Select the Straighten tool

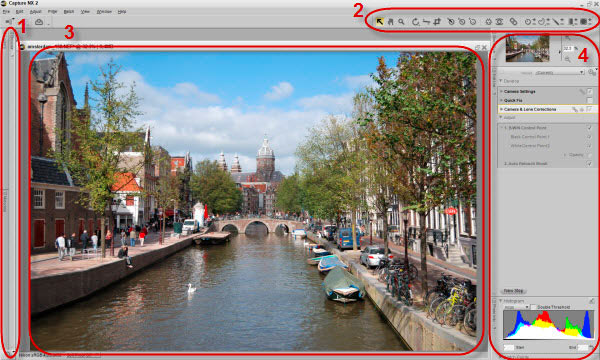tap(426, 22)
